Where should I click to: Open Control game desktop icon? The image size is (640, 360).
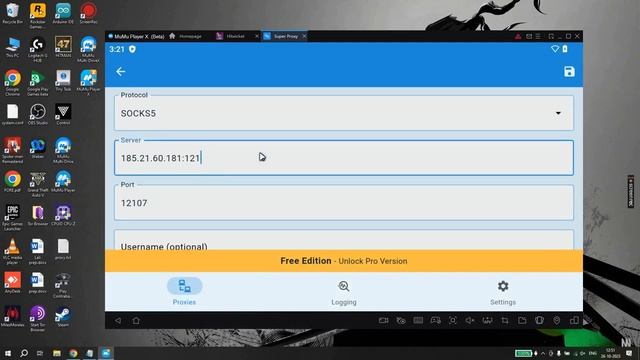(63, 114)
